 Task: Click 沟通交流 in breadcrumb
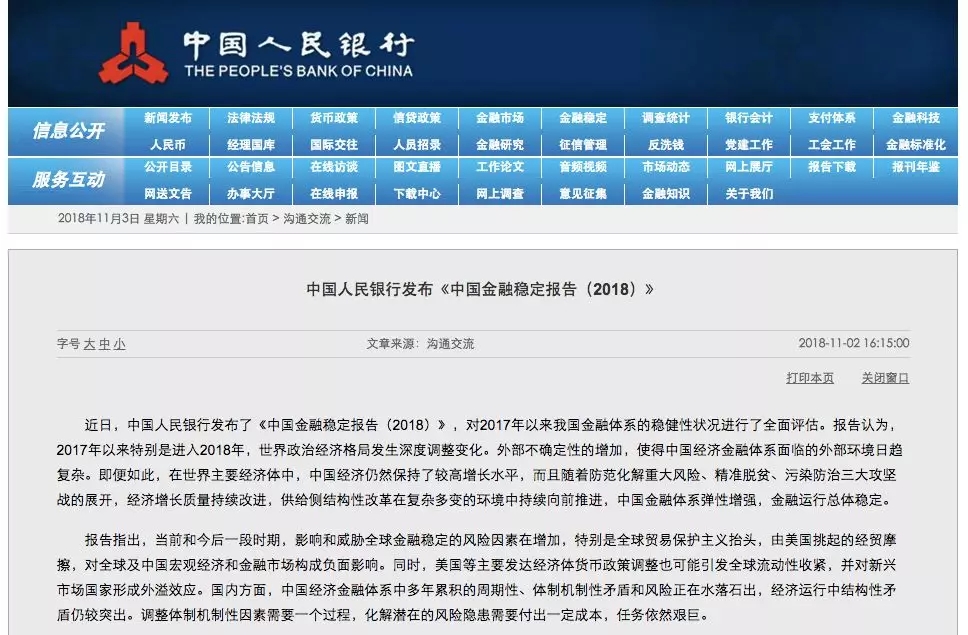pos(307,218)
